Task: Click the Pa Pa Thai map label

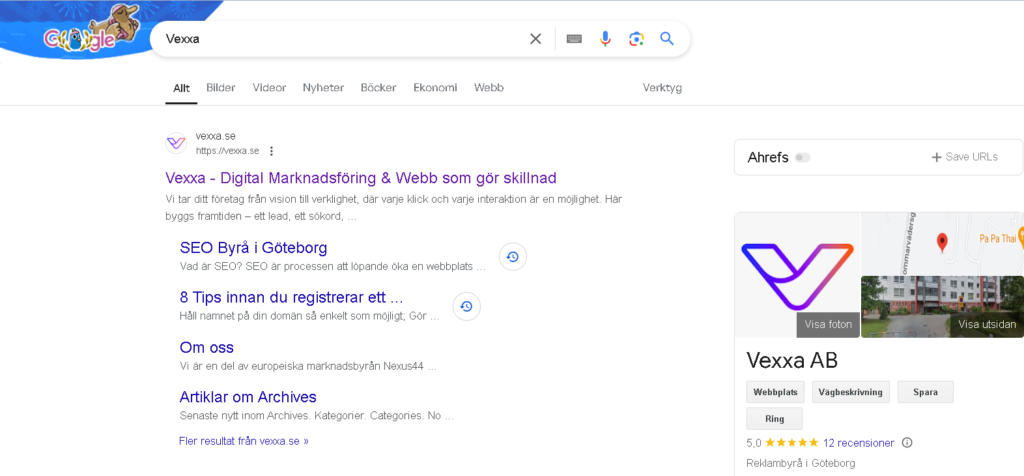Action: pos(998,239)
